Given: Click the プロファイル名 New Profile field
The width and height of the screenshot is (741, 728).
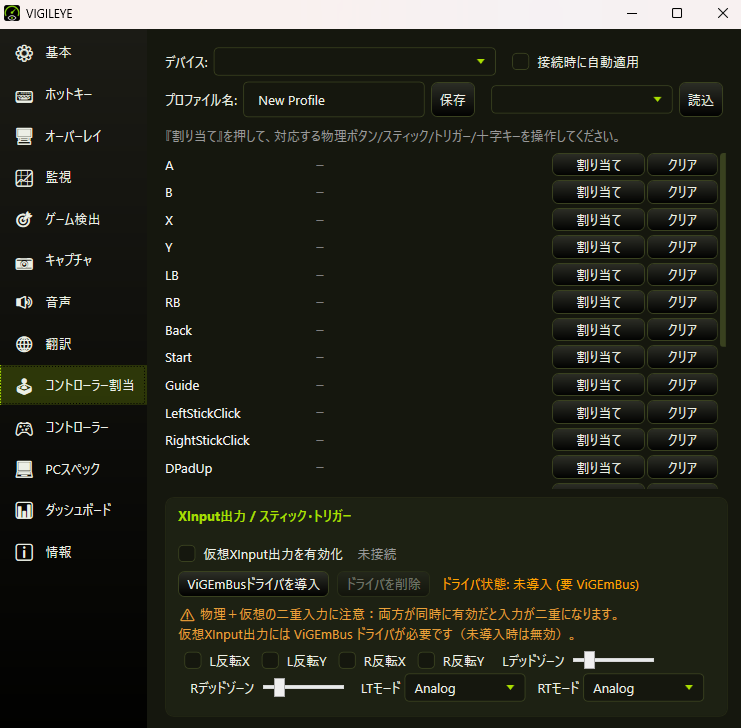Looking at the screenshot, I should click(x=334, y=100).
